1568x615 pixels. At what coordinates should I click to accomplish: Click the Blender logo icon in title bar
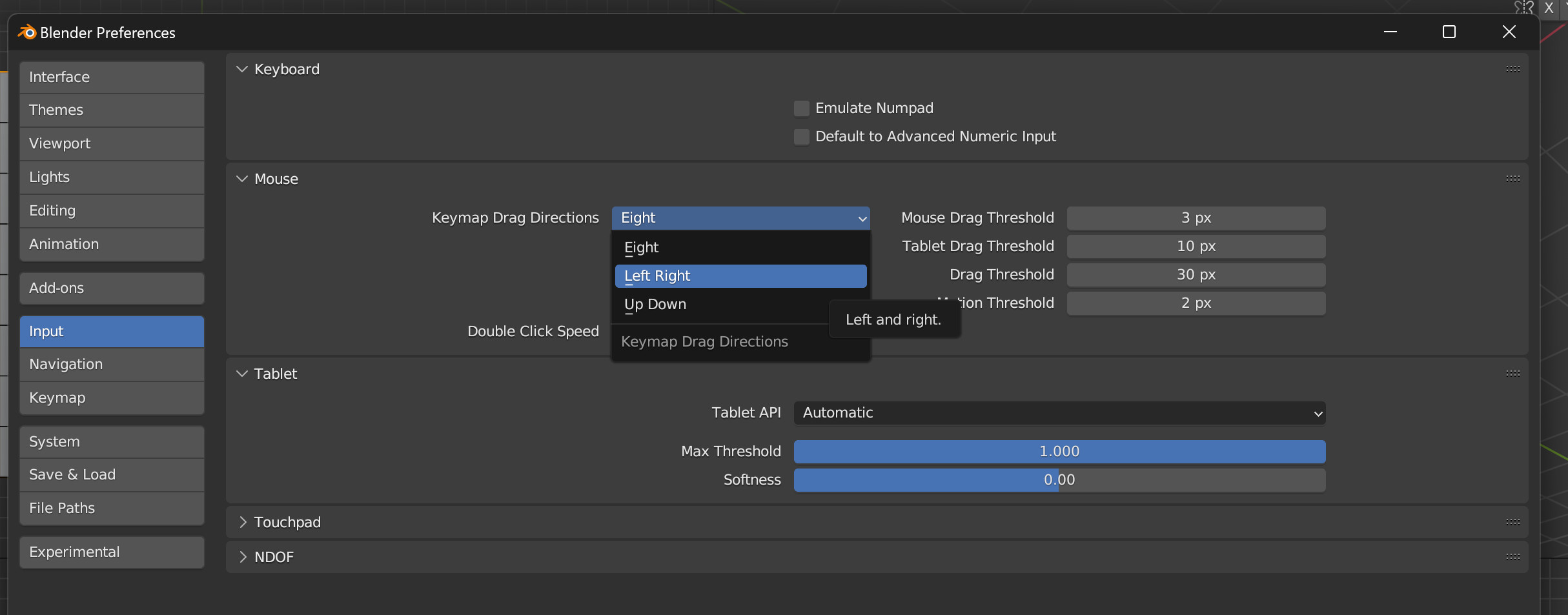click(27, 32)
